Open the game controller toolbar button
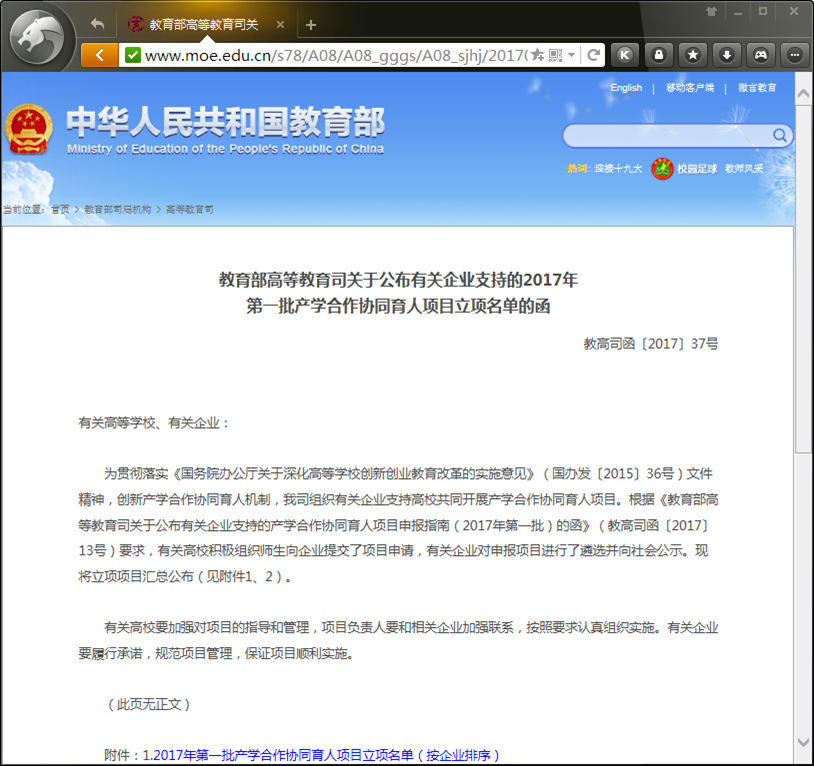 [761, 55]
